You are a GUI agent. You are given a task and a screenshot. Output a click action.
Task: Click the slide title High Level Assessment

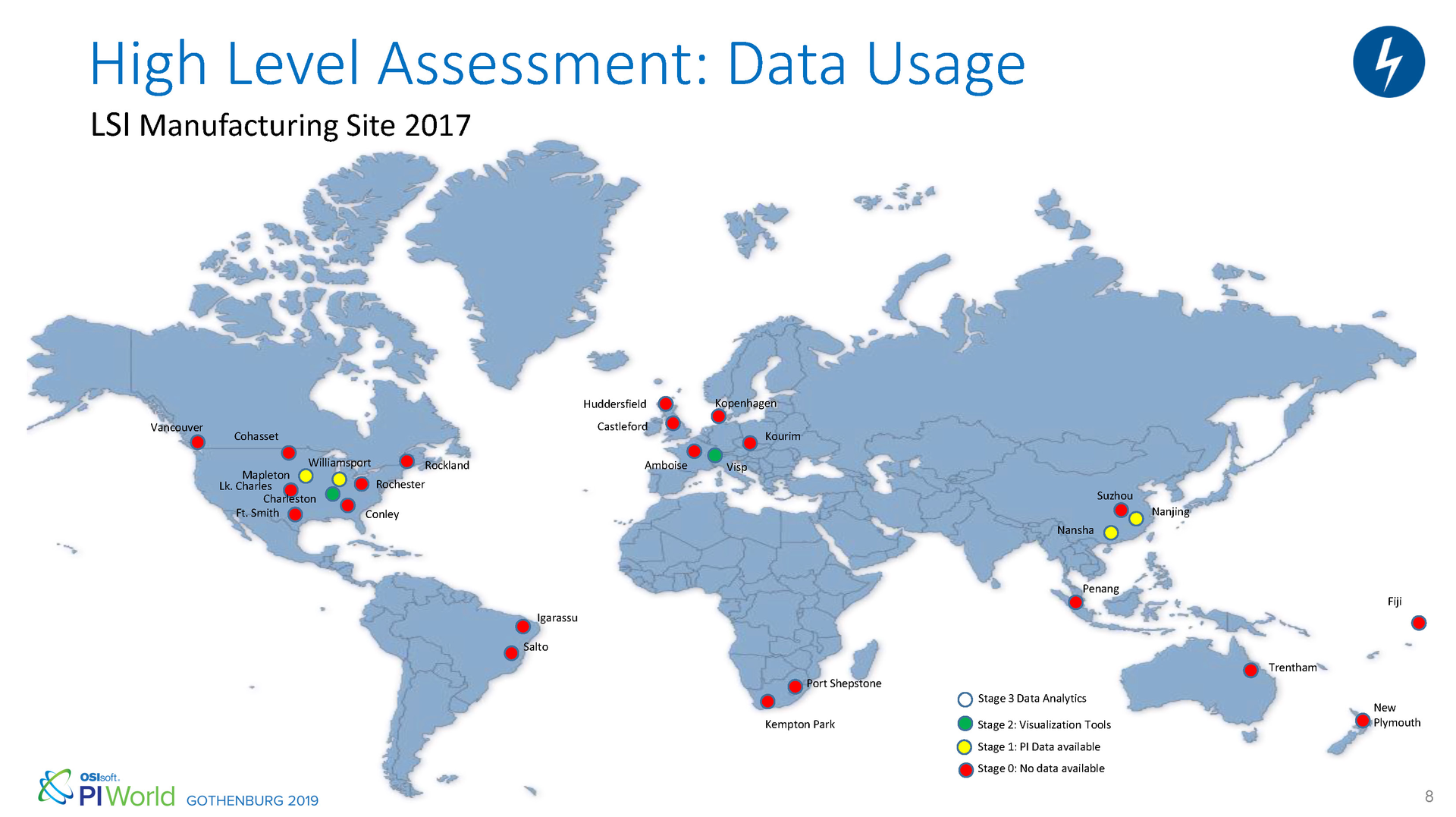(x=557, y=63)
